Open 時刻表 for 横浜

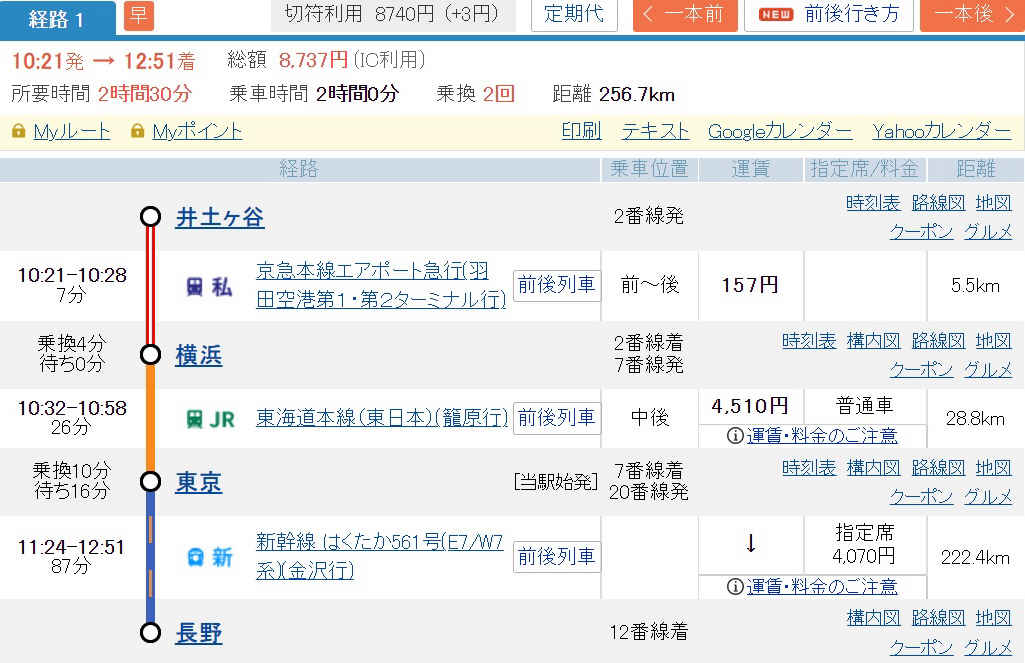[809, 341]
